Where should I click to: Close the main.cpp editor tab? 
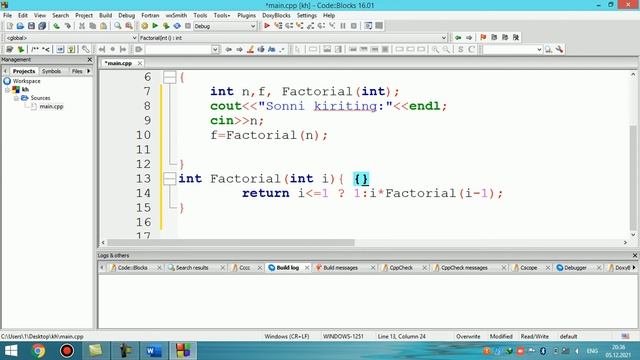point(140,63)
